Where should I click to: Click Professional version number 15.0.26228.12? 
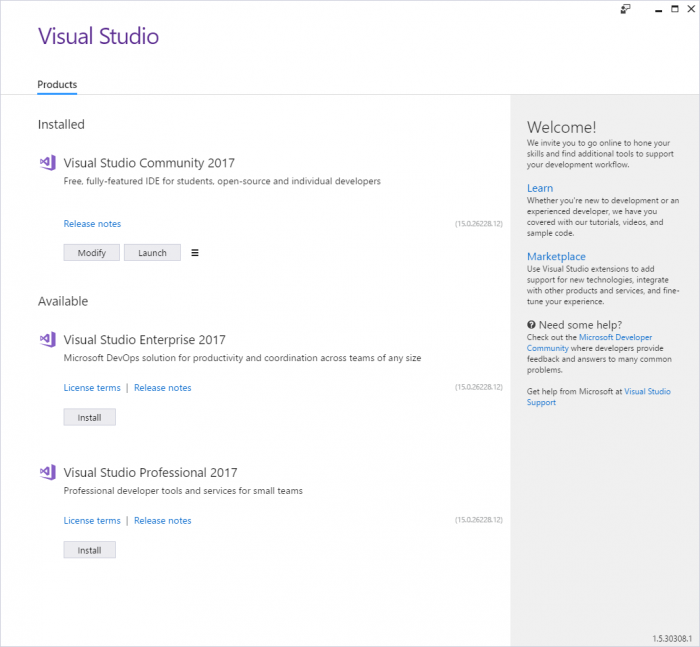479,520
